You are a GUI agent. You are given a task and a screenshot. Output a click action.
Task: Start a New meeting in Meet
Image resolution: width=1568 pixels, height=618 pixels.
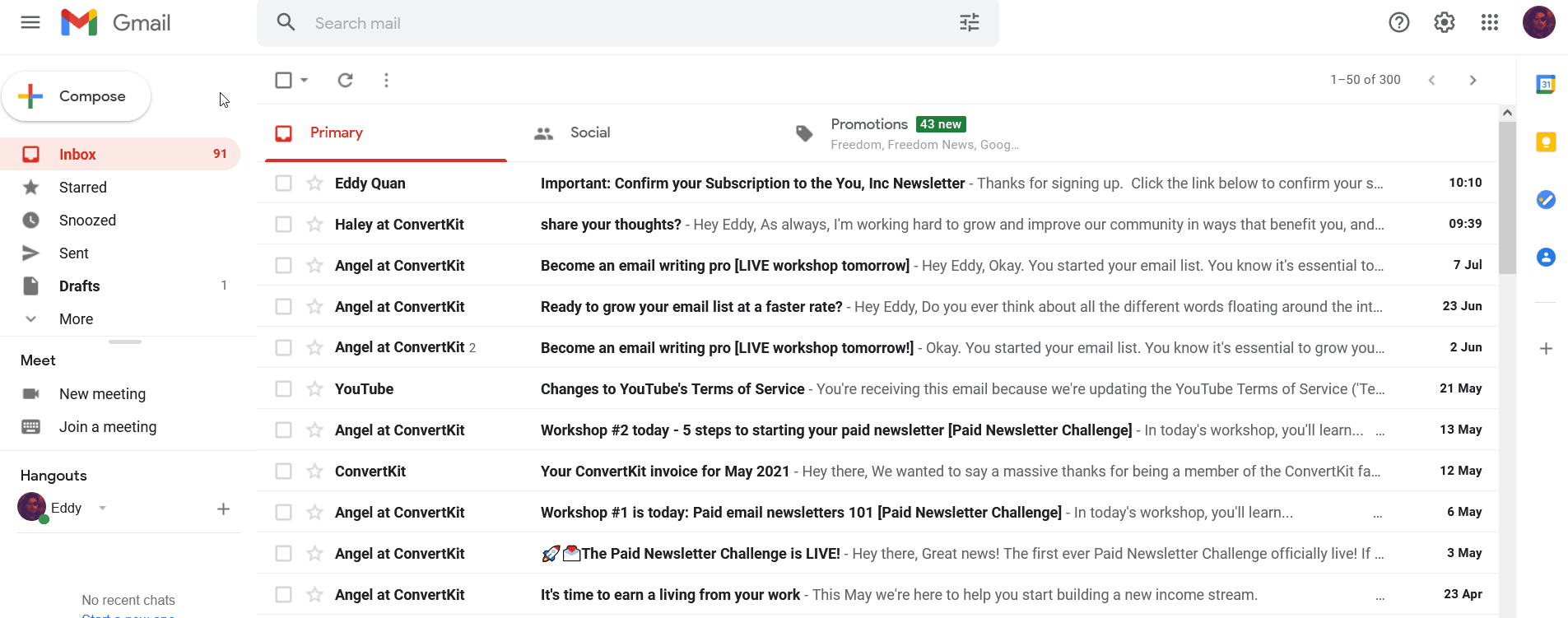pos(102,394)
